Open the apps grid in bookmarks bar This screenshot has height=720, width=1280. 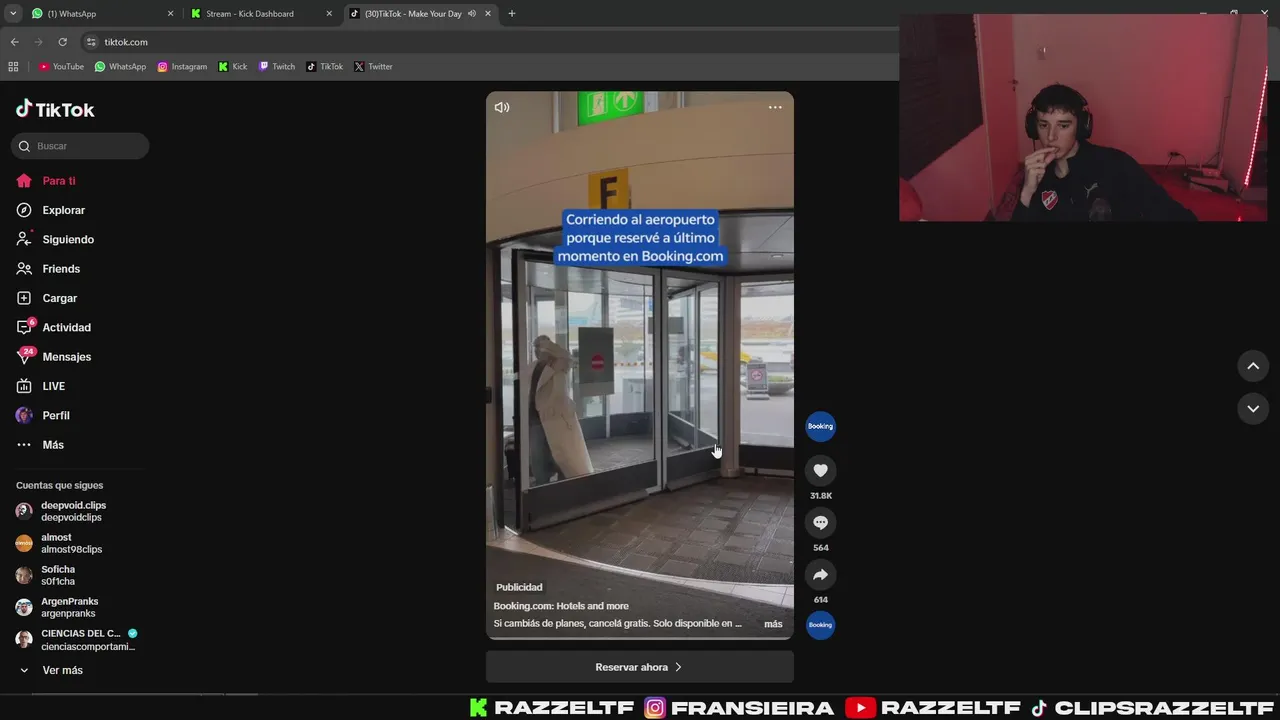coord(13,67)
